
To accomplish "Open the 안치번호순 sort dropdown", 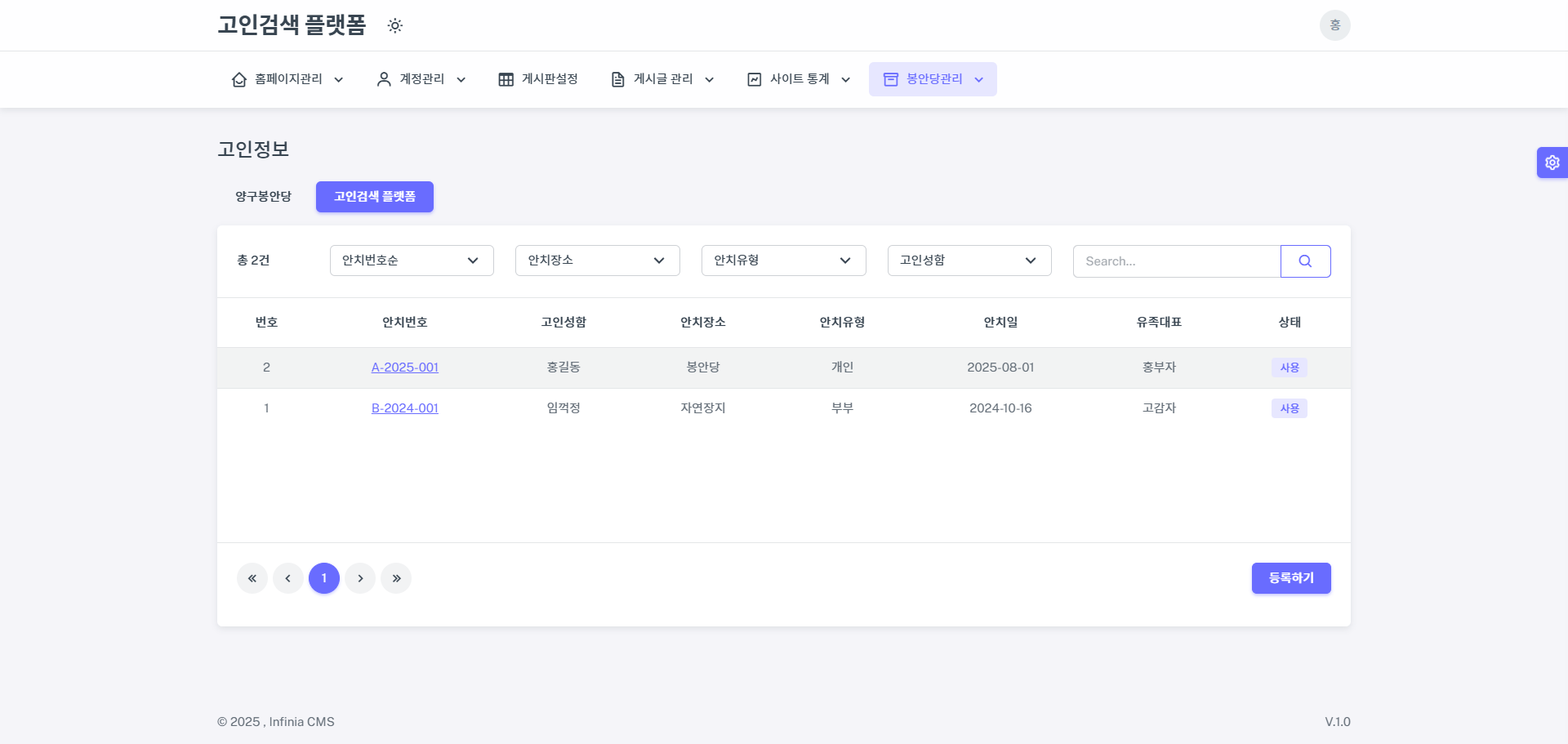I will (412, 261).
